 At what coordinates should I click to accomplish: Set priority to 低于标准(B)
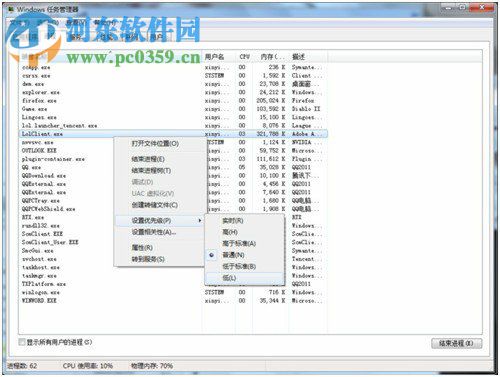coord(239,266)
